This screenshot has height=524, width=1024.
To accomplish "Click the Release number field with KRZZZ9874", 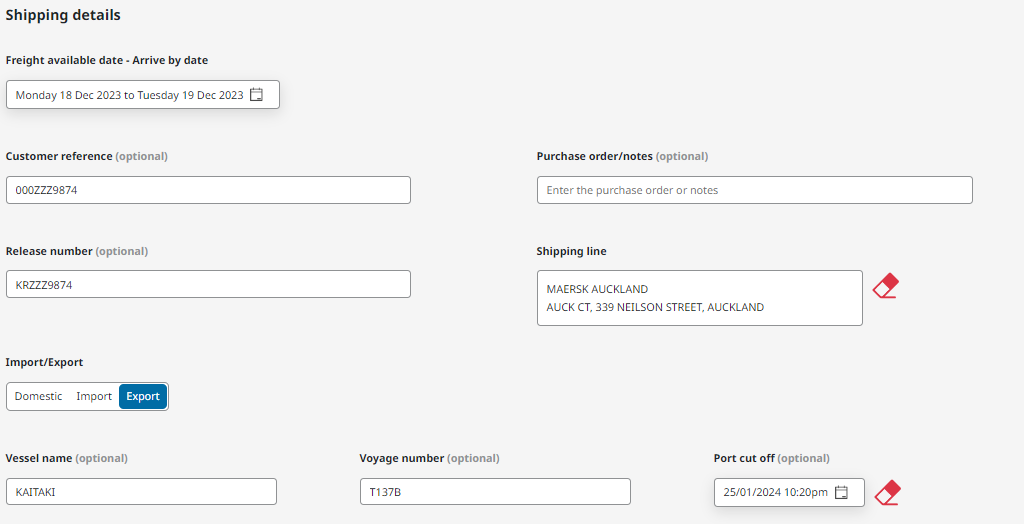I will coord(208,284).
